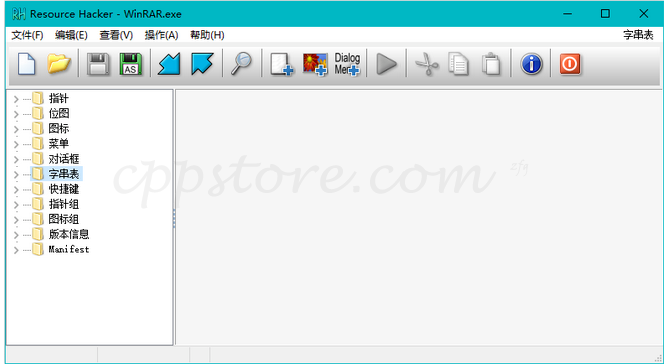Expand the 对话框 tree node
Viewport: 665px width, 364px height.
(16, 160)
